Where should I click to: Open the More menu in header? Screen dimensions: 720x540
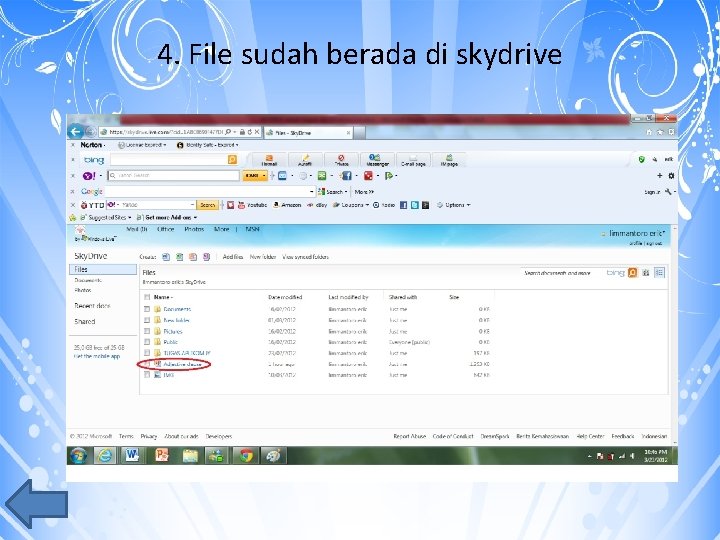click(221, 229)
